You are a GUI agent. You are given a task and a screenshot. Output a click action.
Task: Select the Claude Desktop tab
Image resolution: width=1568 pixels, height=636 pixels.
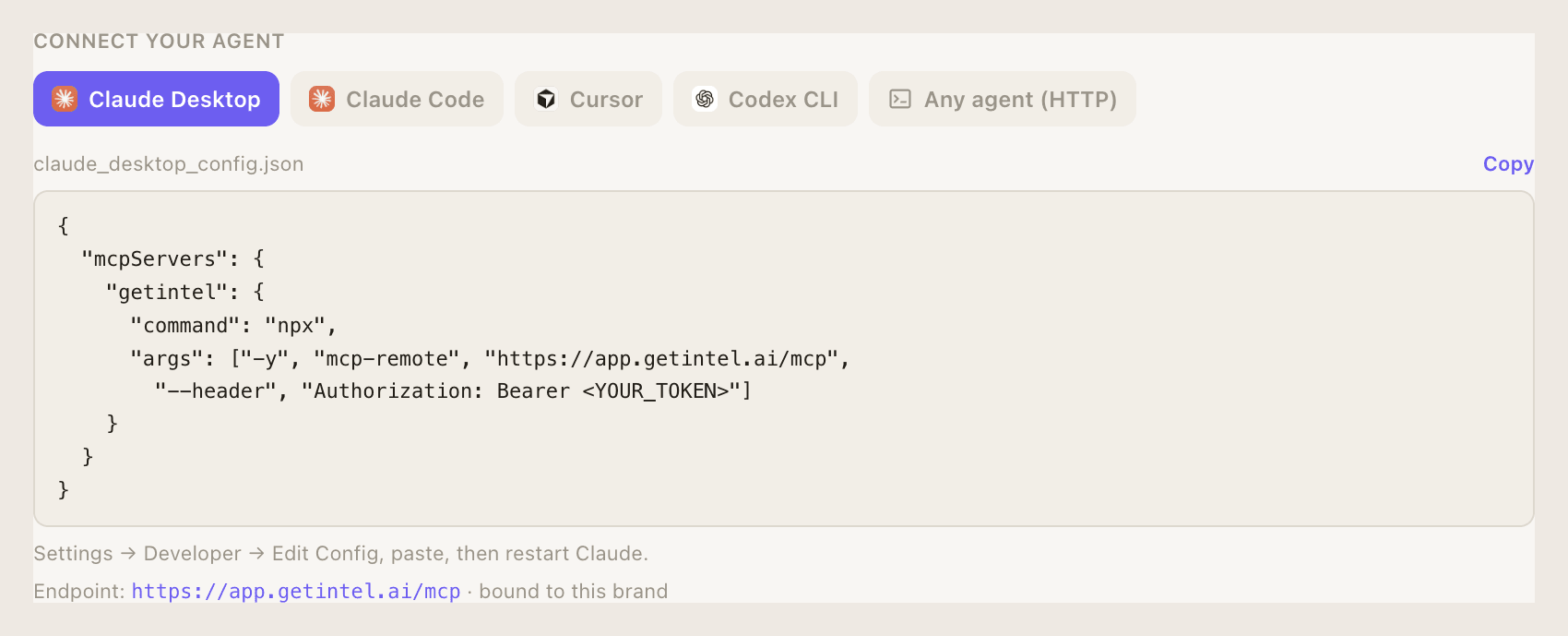tap(156, 99)
